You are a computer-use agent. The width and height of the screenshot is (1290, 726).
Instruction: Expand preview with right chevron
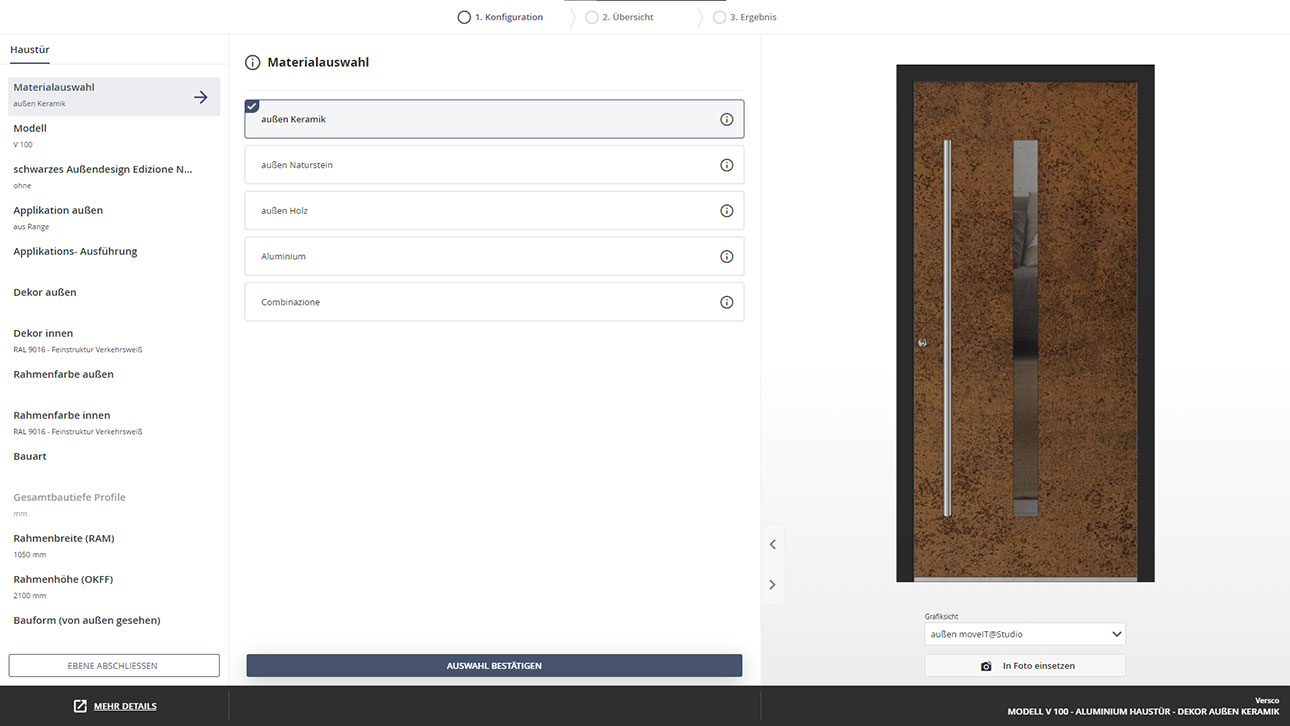[772, 585]
